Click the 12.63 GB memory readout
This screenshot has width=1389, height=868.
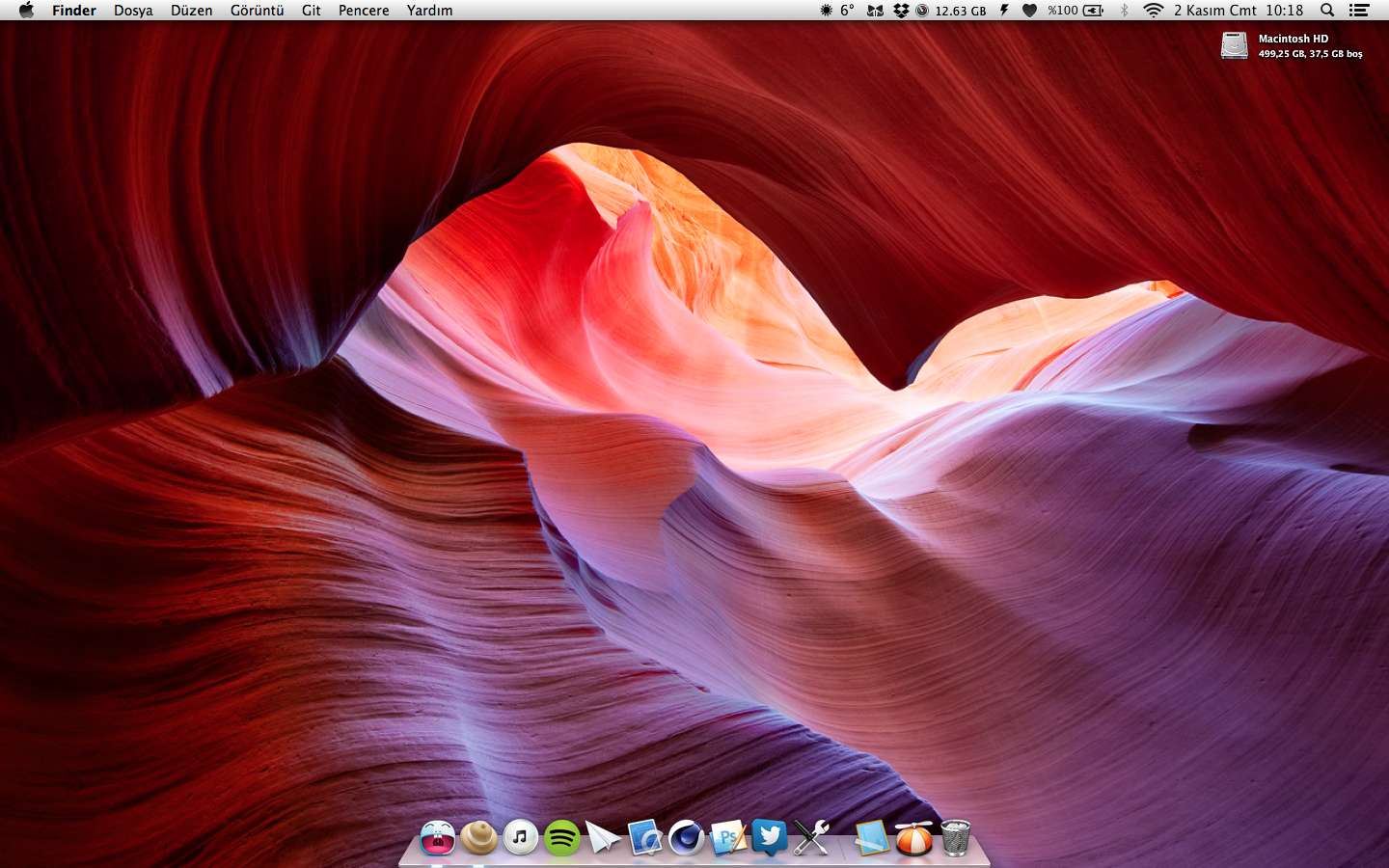(961, 11)
